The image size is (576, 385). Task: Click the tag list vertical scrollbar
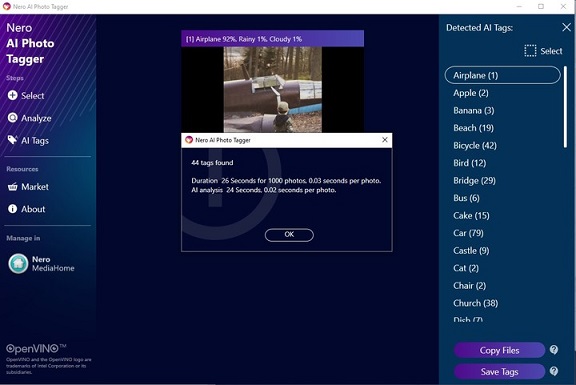[x=565, y=107]
